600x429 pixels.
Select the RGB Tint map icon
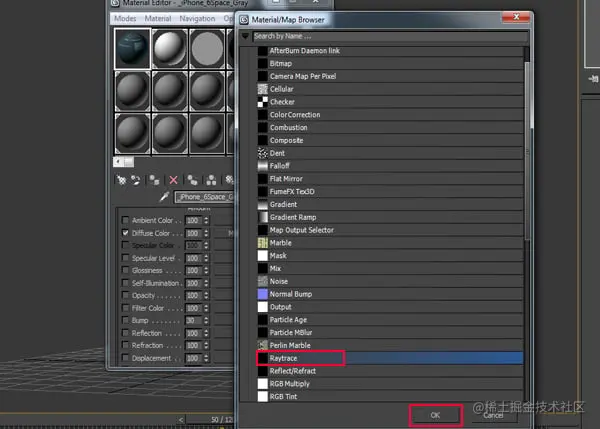pyautogui.click(x=262, y=396)
